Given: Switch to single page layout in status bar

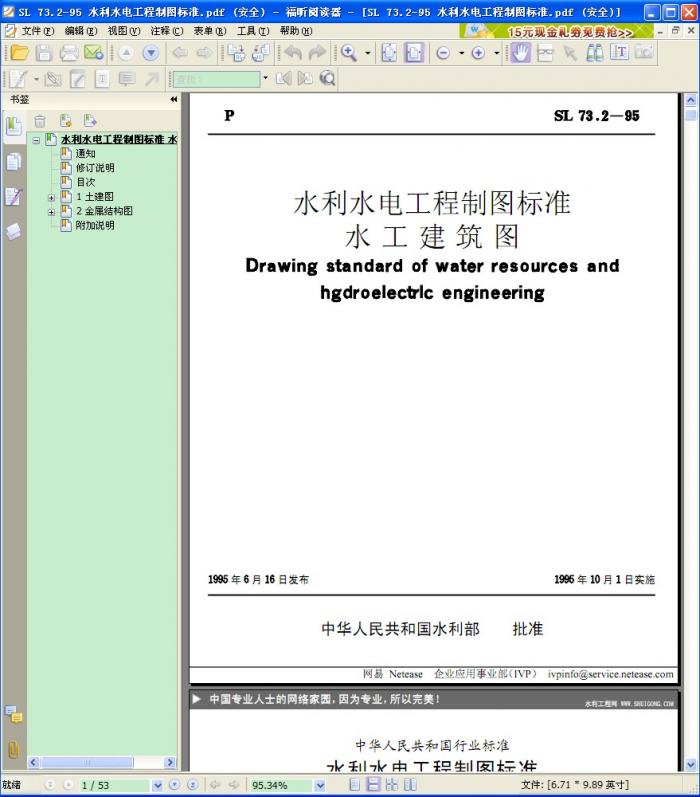Looking at the screenshot, I should pyautogui.click(x=355, y=785).
